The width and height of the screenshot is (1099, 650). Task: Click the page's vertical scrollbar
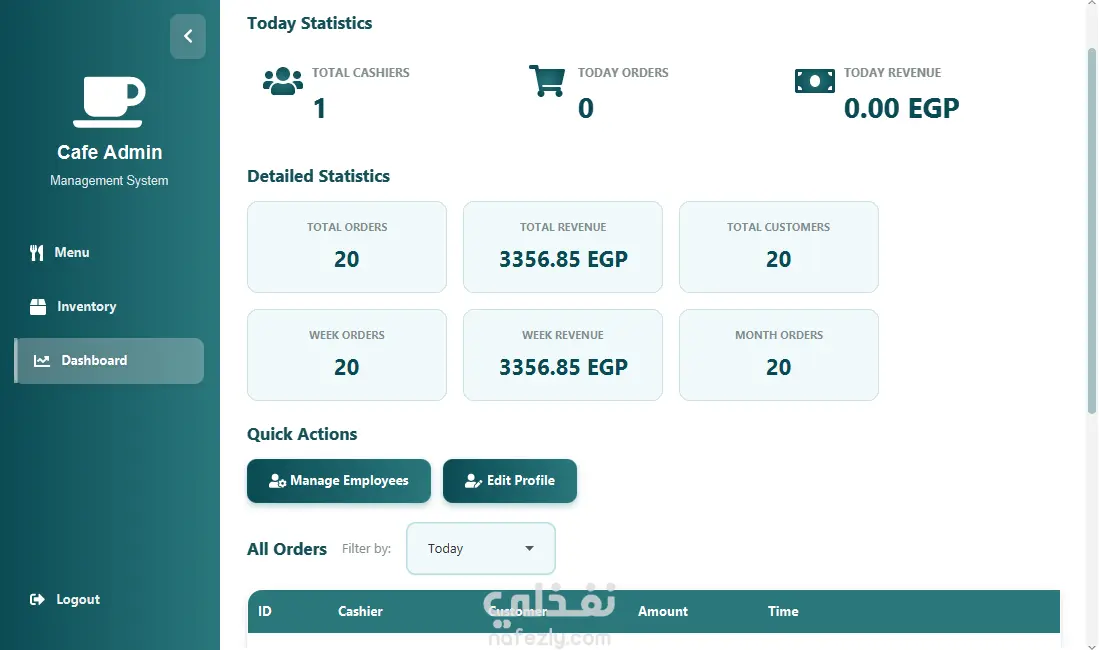1091,231
